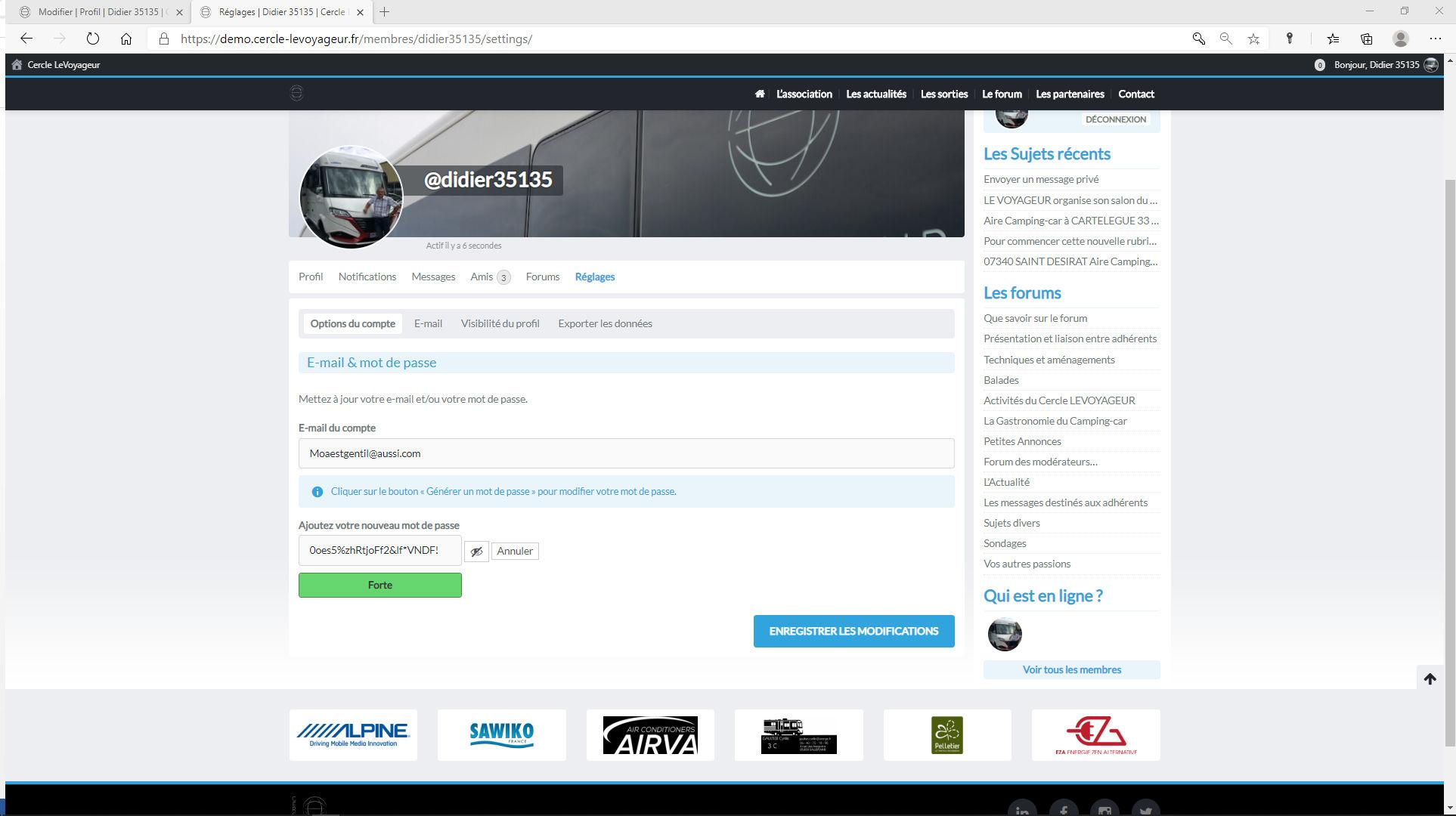Open Les partenaires menu item
Image resolution: width=1456 pixels, height=816 pixels.
tap(1070, 94)
